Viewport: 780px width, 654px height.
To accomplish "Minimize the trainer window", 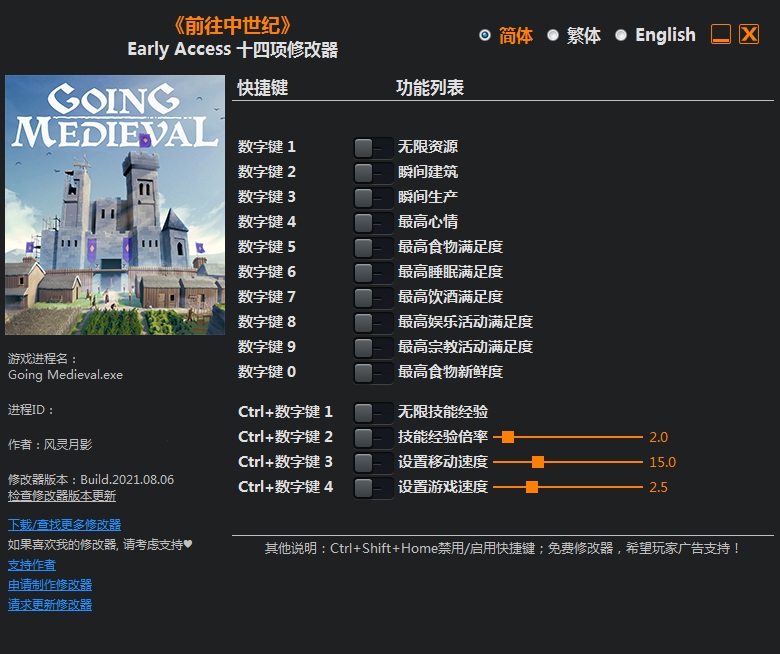I will coord(721,35).
